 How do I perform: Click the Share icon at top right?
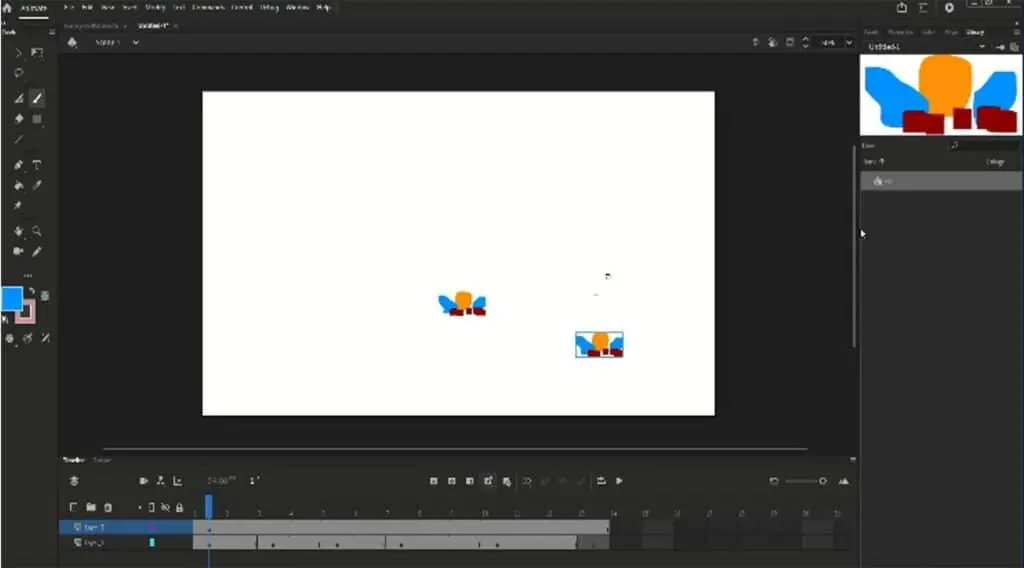pos(902,8)
